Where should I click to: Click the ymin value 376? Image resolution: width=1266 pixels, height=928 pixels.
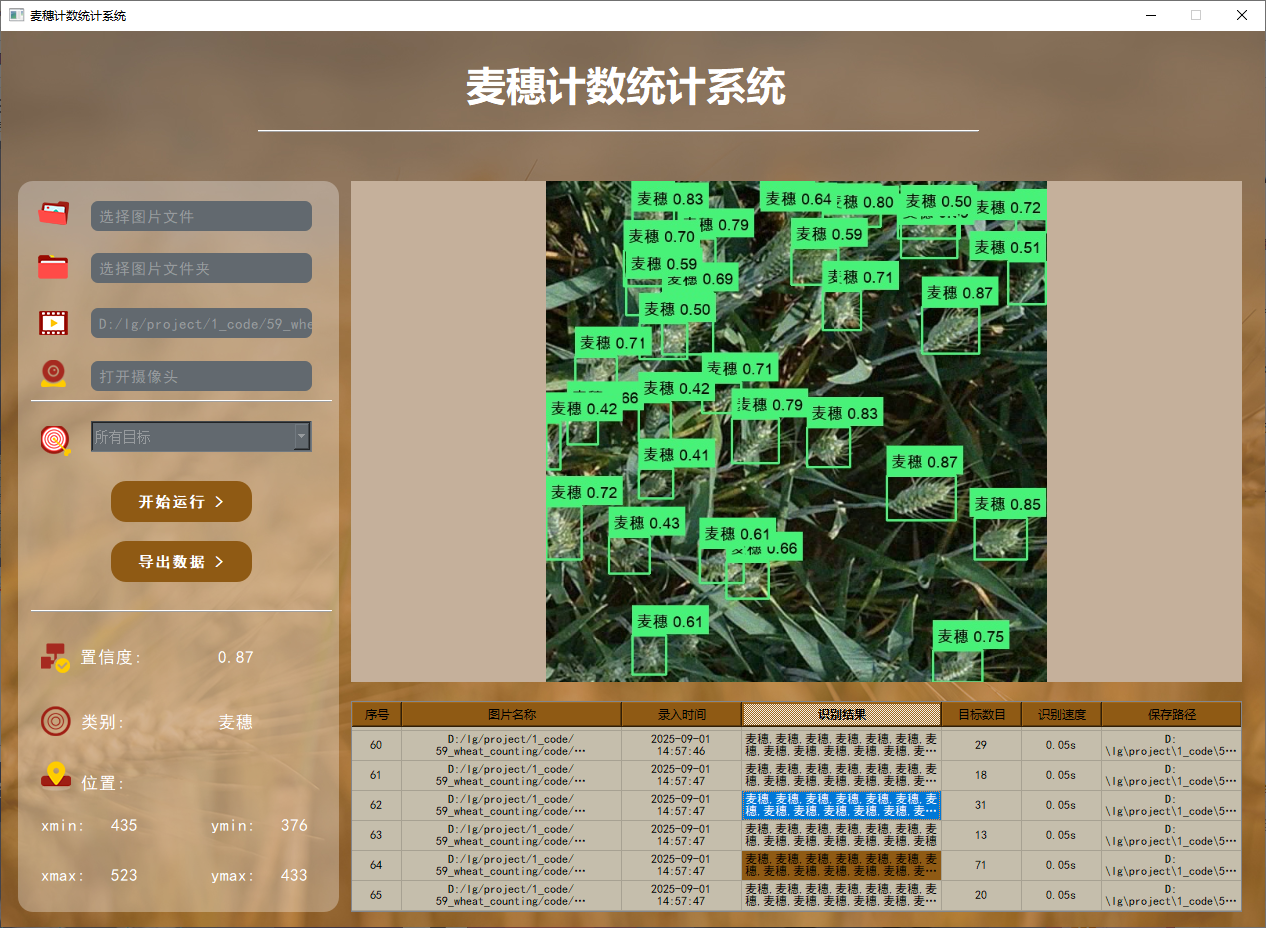click(294, 825)
